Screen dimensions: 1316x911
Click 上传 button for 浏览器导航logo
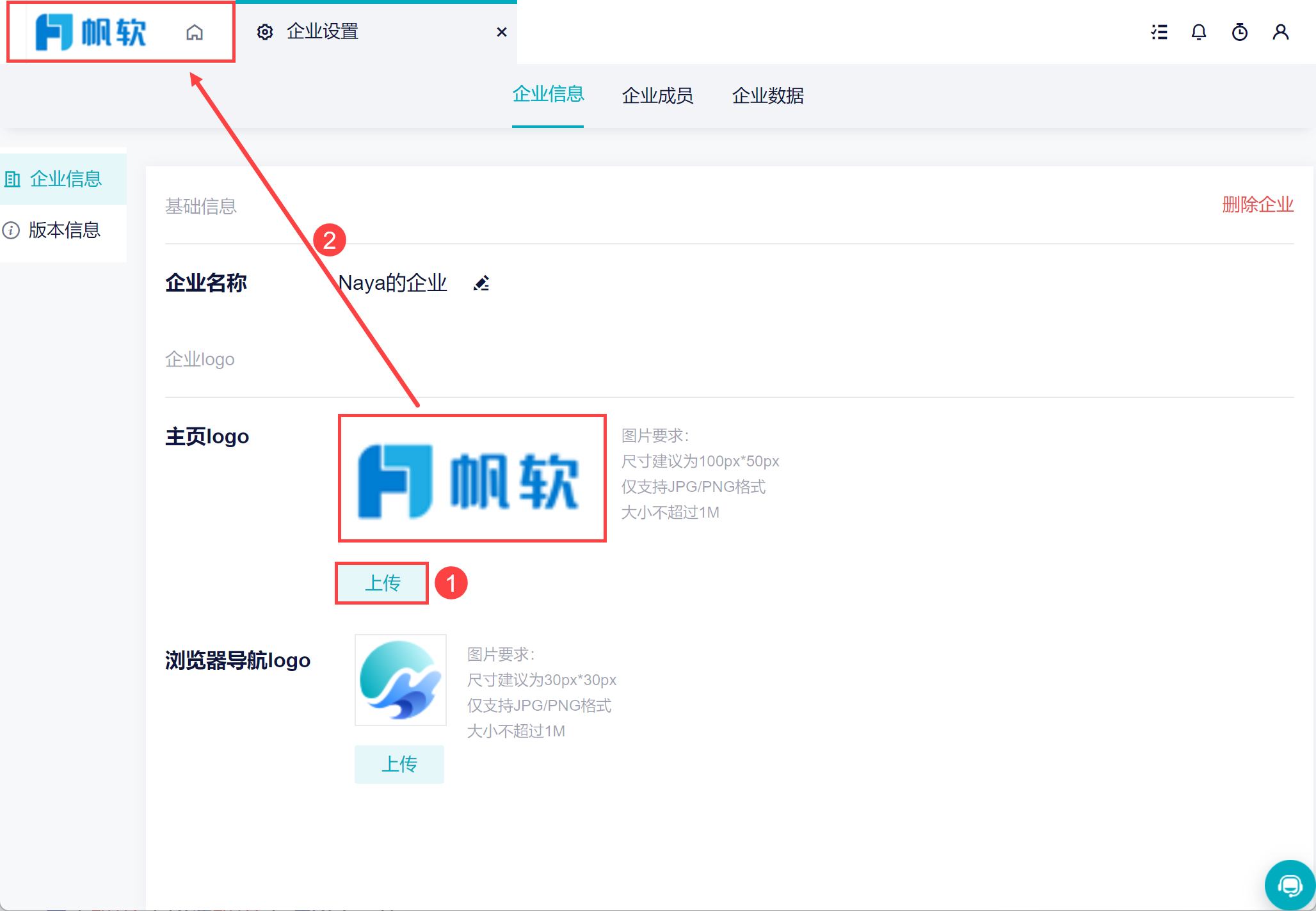pyautogui.click(x=399, y=764)
